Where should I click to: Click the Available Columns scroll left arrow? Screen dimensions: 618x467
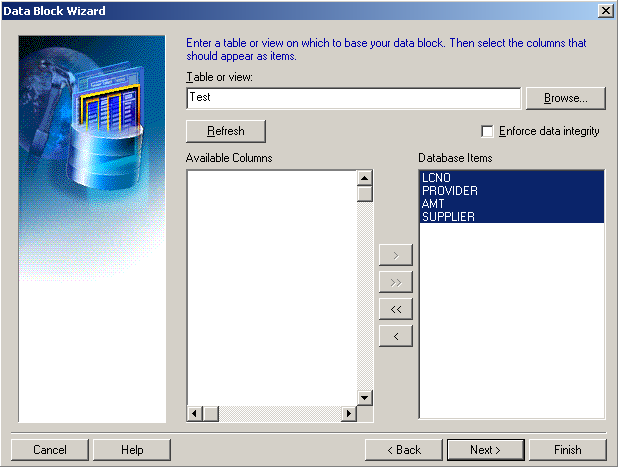point(194,414)
